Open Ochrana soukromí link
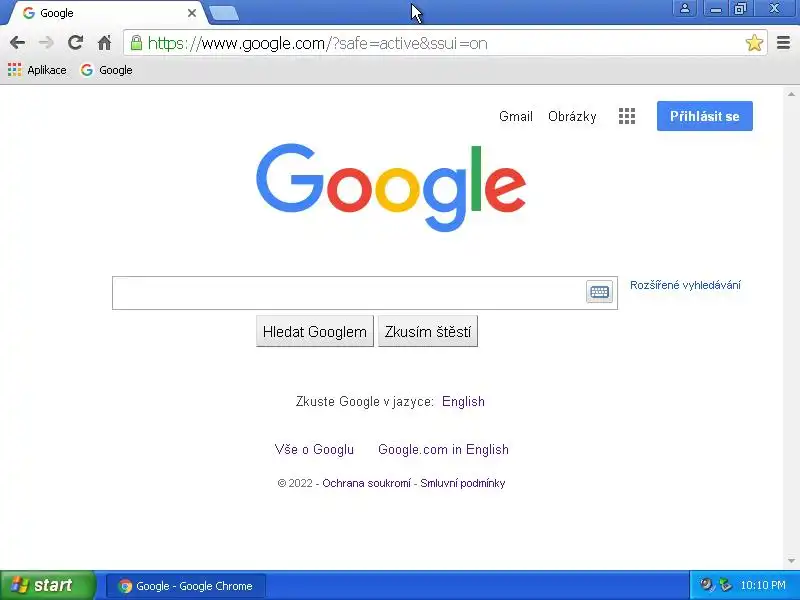Screen dimensions: 800x600 [366, 483]
